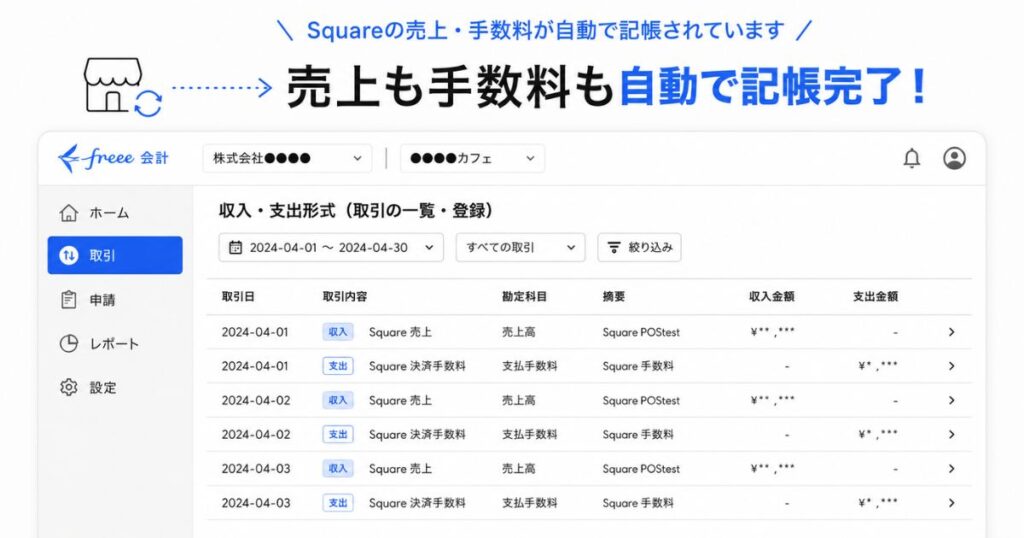Click 支出 tag on 2024-04-03 row
The width and height of the screenshot is (1024, 538).
click(338, 503)
